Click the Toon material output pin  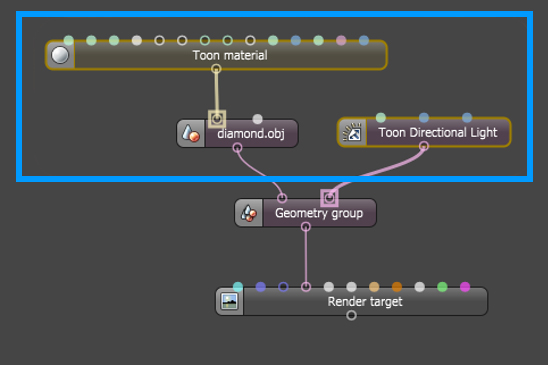216,69
